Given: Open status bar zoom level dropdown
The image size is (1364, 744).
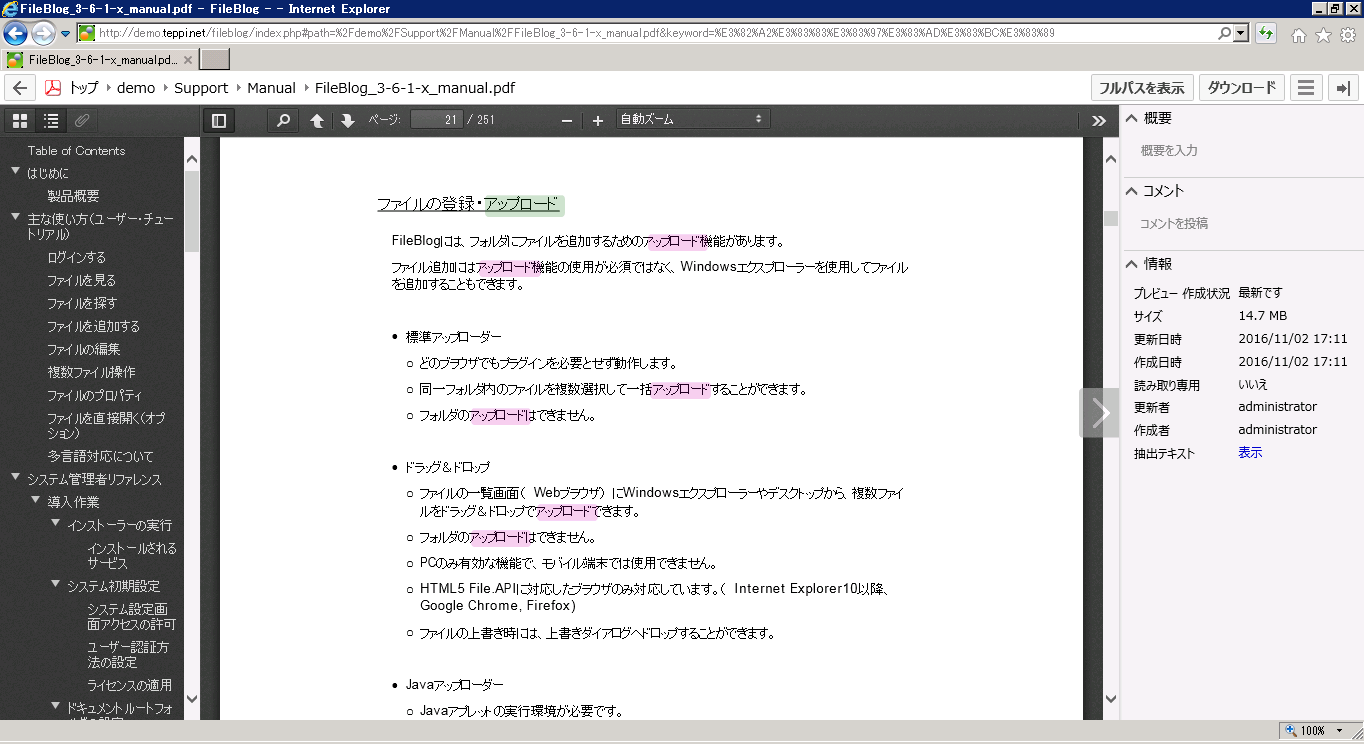Looking at the screenshot, I should click(1340, 731).
